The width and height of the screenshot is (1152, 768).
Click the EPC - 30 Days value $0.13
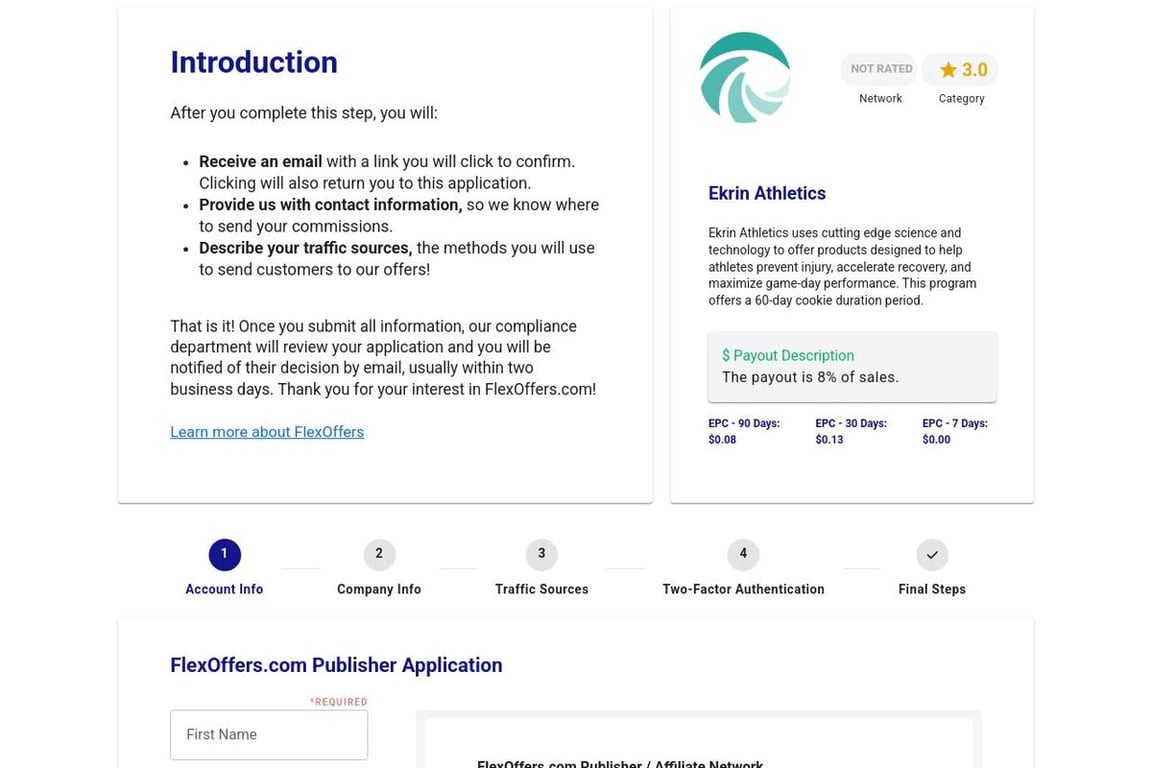829,439
